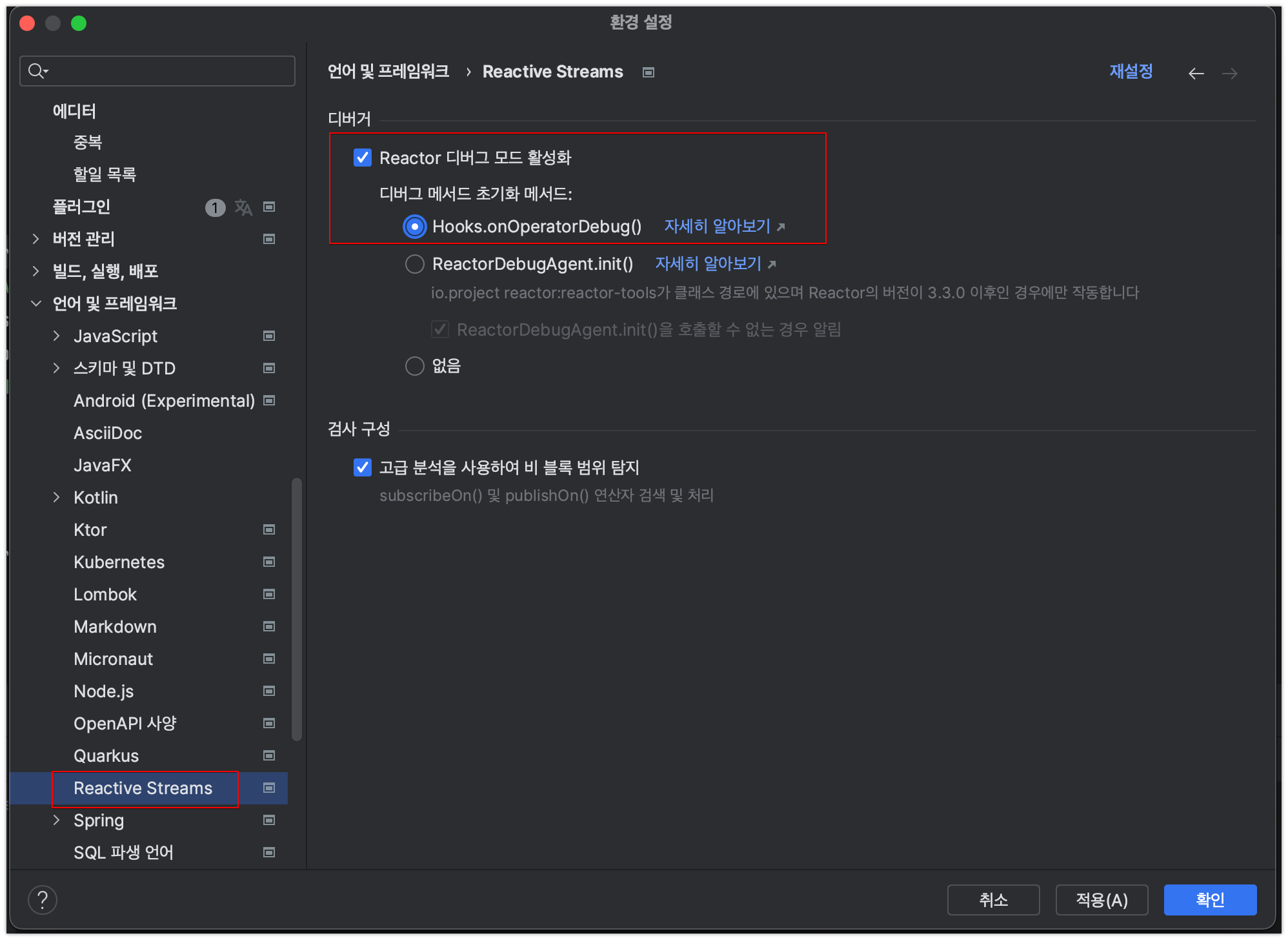Select the ReactorDebugAgent.init() radio button
Viewport: 1288px width, 940px height.
click(414, 264)
